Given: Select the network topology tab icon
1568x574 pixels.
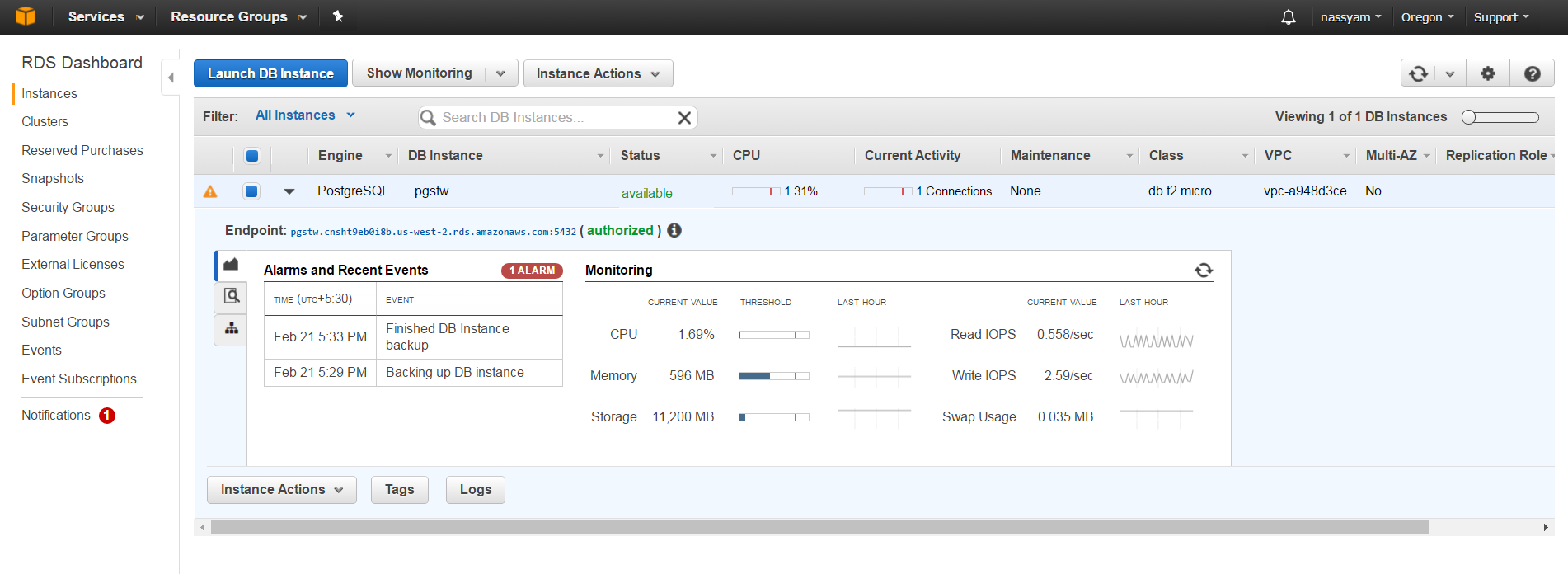Looking at the screenshot, I should [x=232, y=328].
